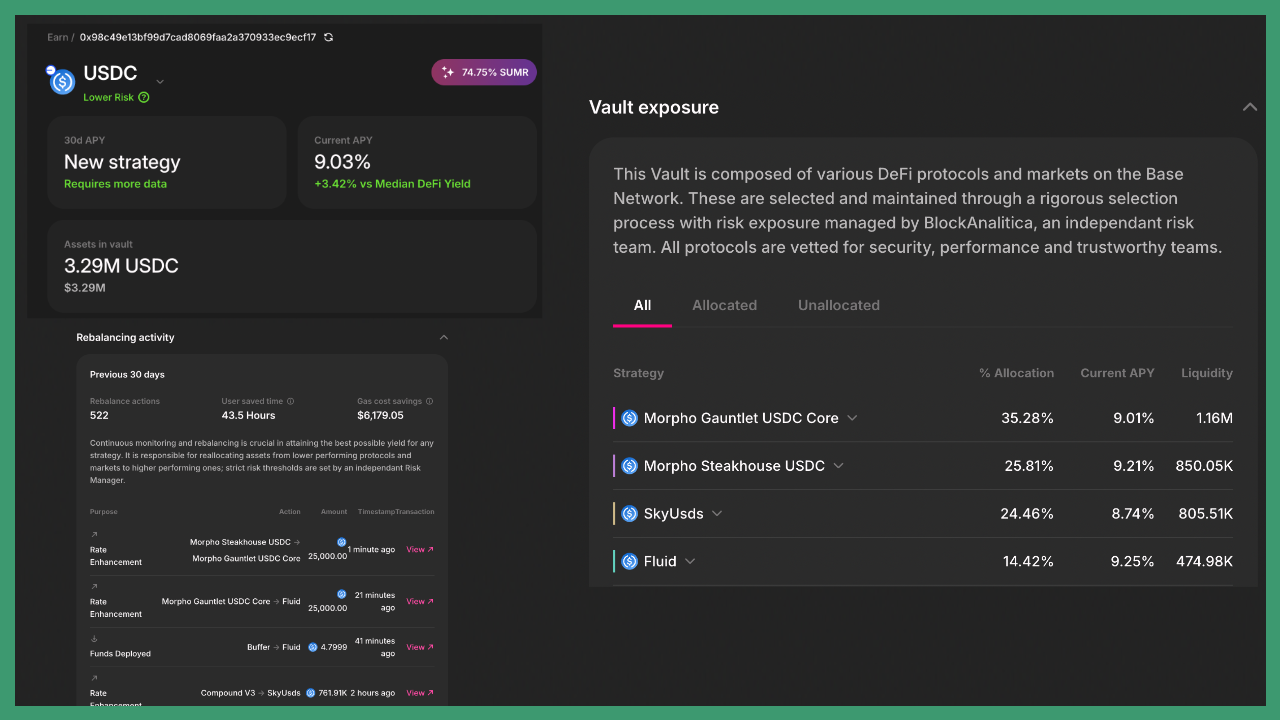The height and width of the screenshot is (720, 1280).
Task: Click the Current APY column header in exposure table
Action: (1117, 373)
